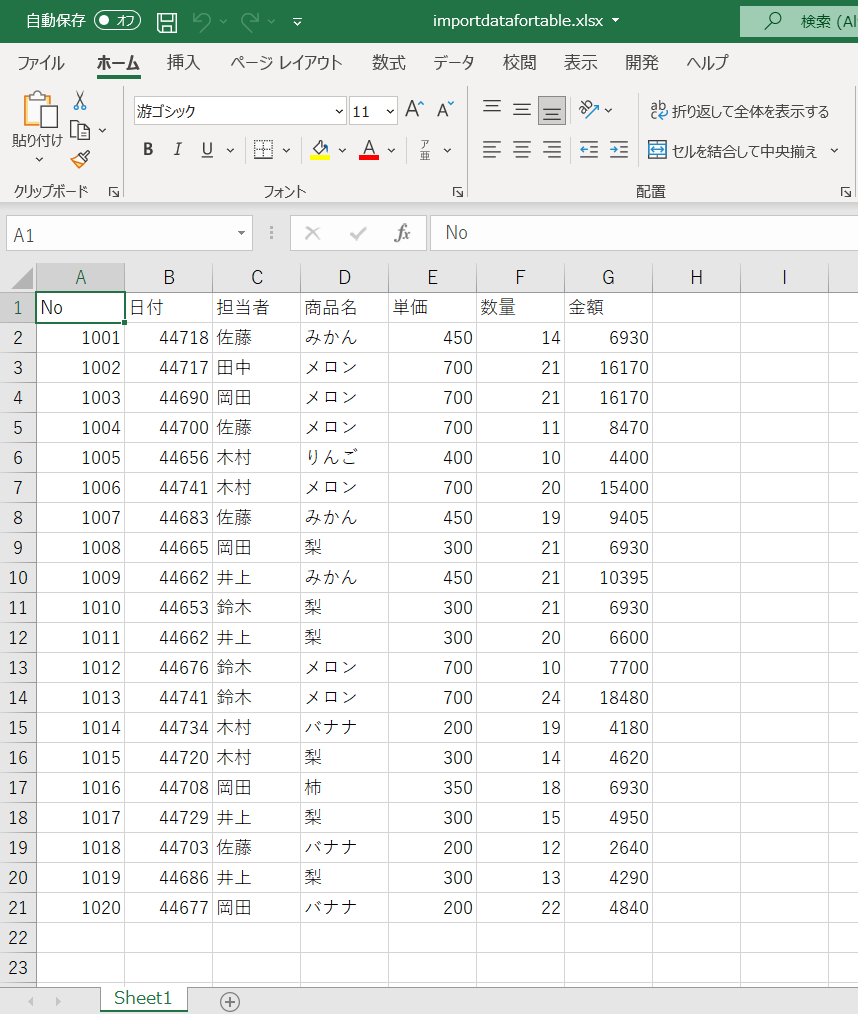This screenshot has width=858, height=1014.
Task: Click the phonetic guide (furigana) icon
Action: [425, 150]
